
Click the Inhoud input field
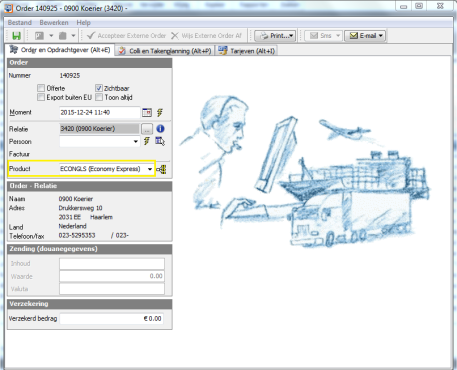point(112,263)
